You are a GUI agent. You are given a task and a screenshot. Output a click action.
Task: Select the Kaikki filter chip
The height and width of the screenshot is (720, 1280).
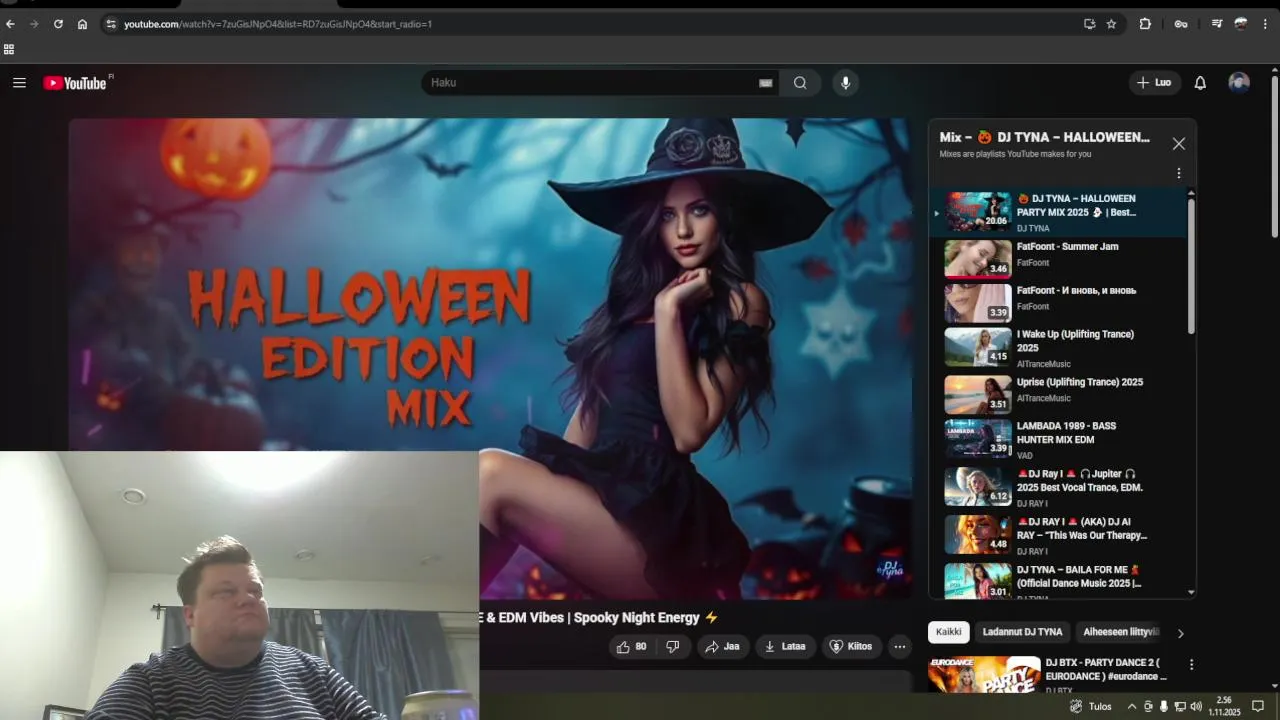[x=949, y=632]
